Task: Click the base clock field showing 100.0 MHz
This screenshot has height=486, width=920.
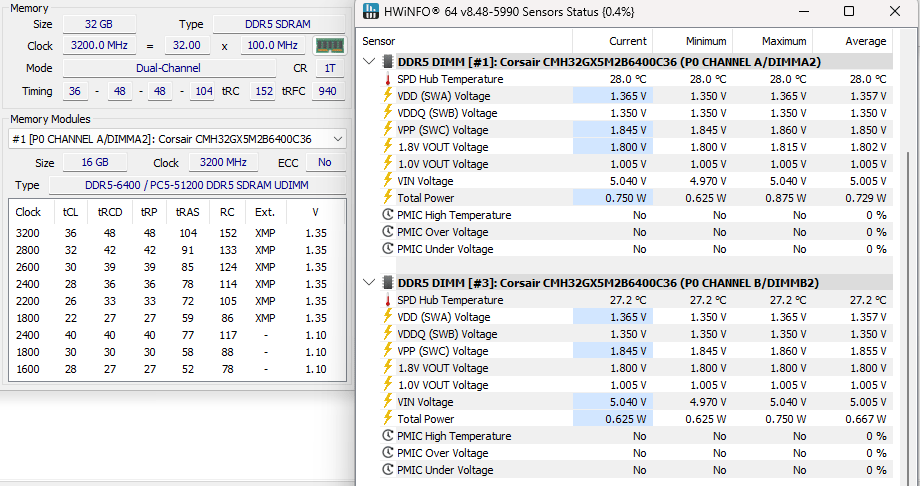Action: pos(272,45)
